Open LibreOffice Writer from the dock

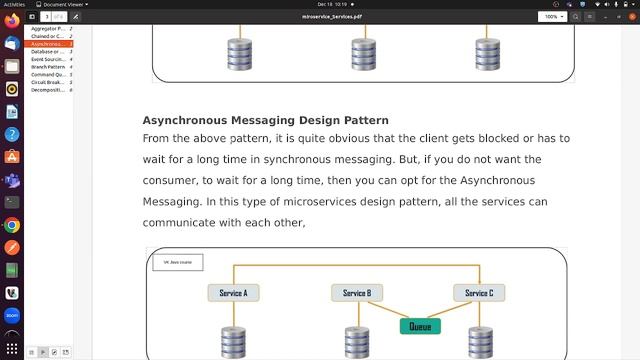coord(12,112)
